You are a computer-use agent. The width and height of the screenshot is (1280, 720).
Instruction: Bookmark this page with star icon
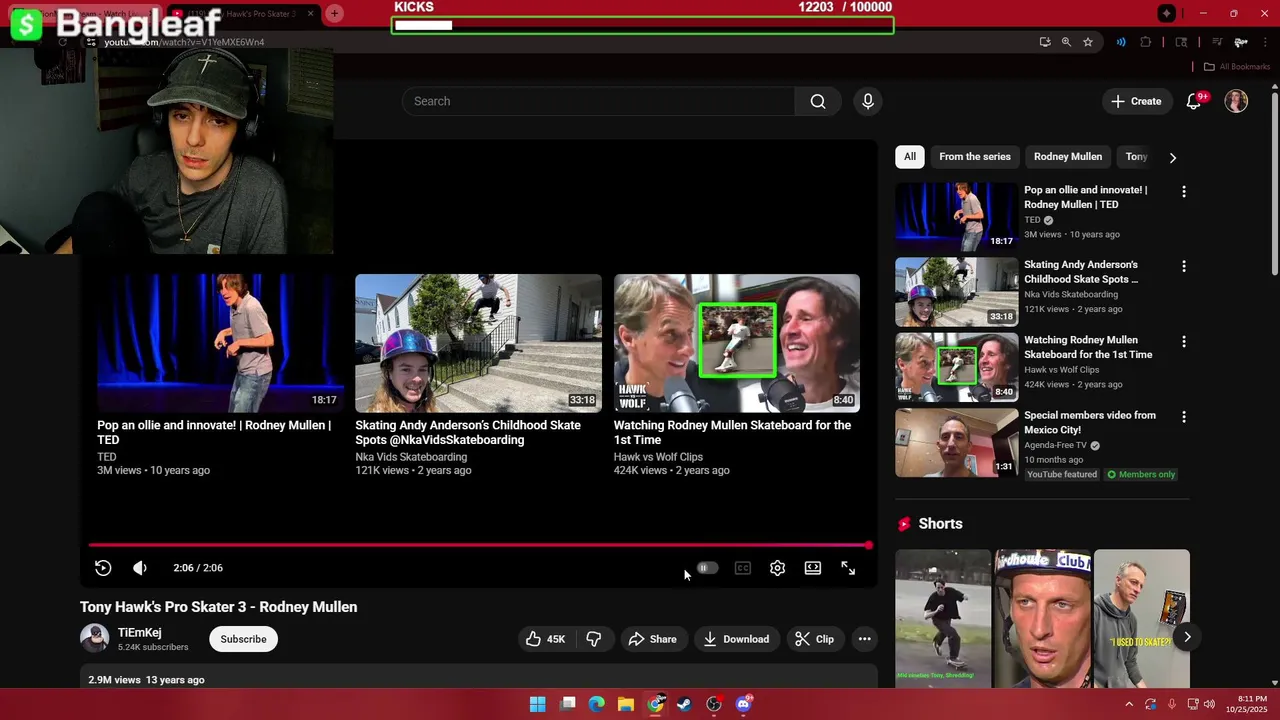point(1088,42)
